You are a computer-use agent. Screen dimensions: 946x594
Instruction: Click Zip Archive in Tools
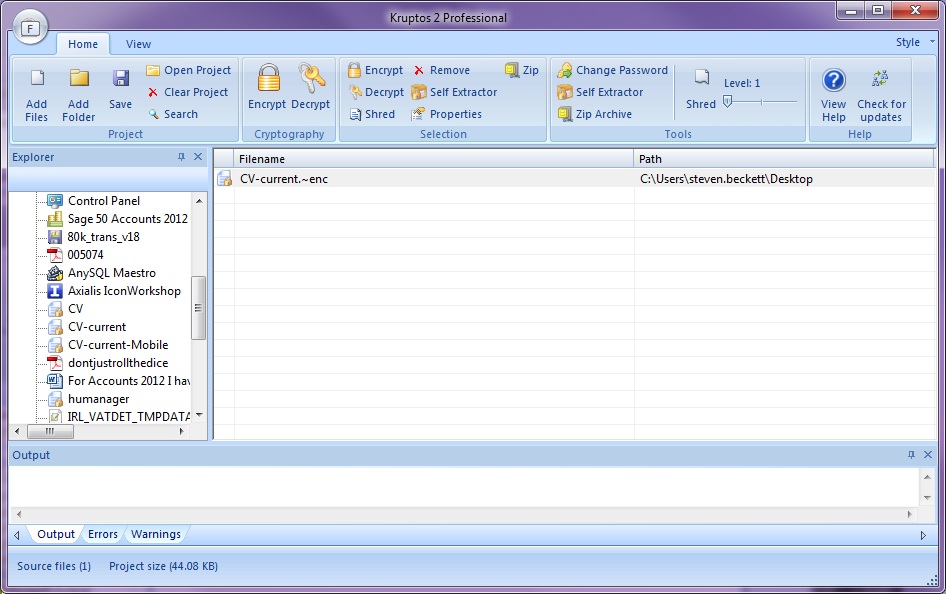click(595, 114)
